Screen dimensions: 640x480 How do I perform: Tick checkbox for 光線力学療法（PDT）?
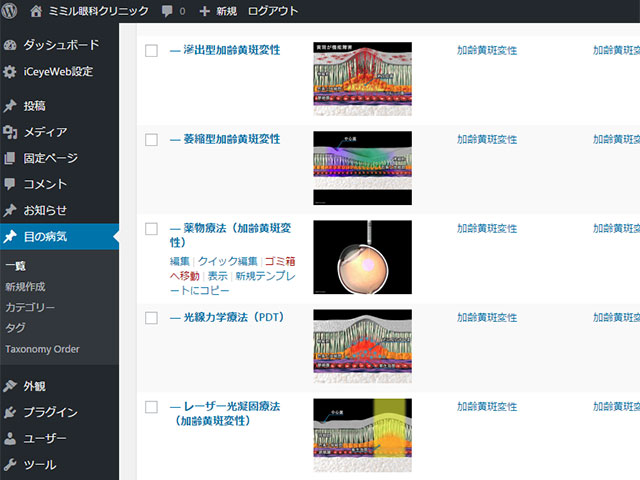coord(151,318)
